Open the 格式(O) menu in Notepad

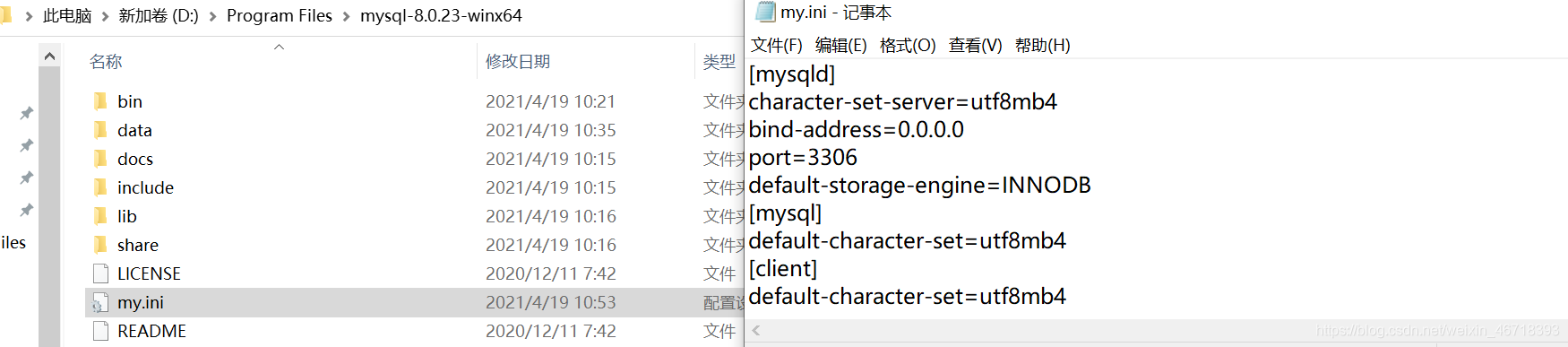coord(908,45)
